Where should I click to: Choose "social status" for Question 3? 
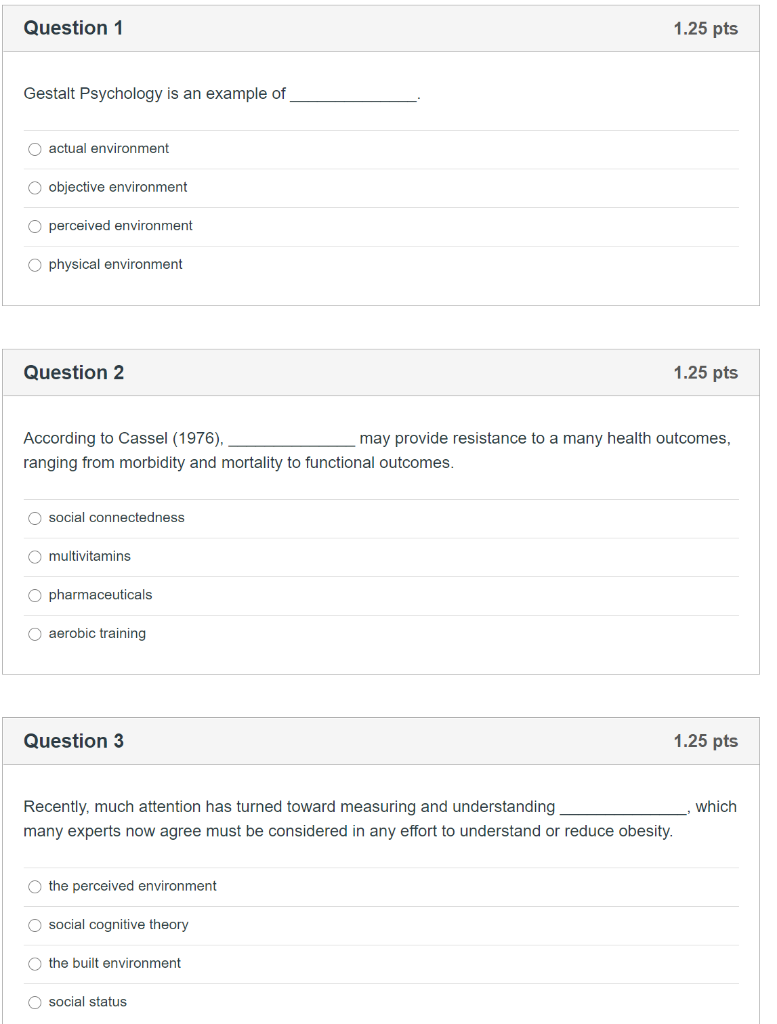[35, 1001]
